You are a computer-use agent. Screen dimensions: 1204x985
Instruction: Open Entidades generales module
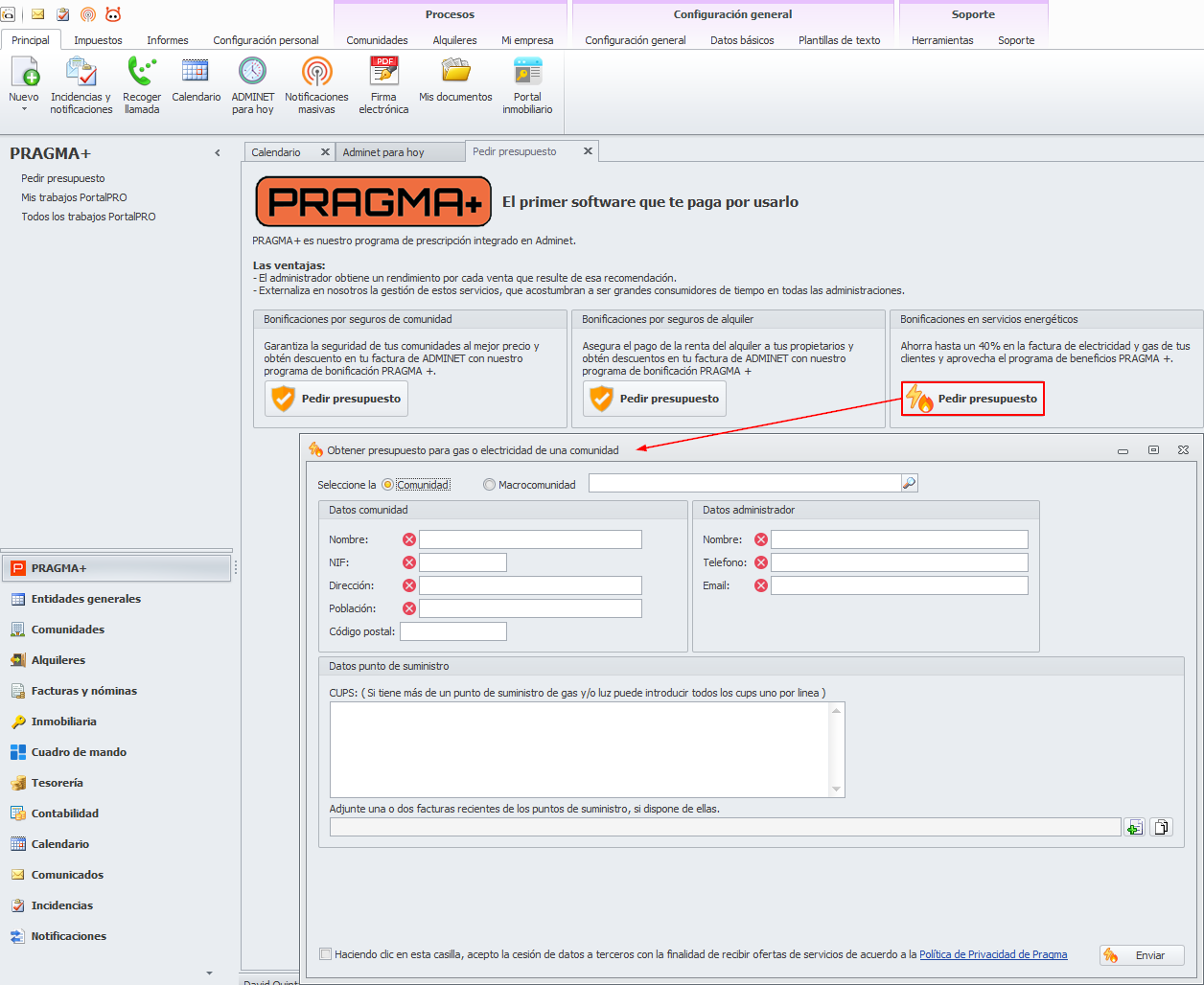point(116,599)
